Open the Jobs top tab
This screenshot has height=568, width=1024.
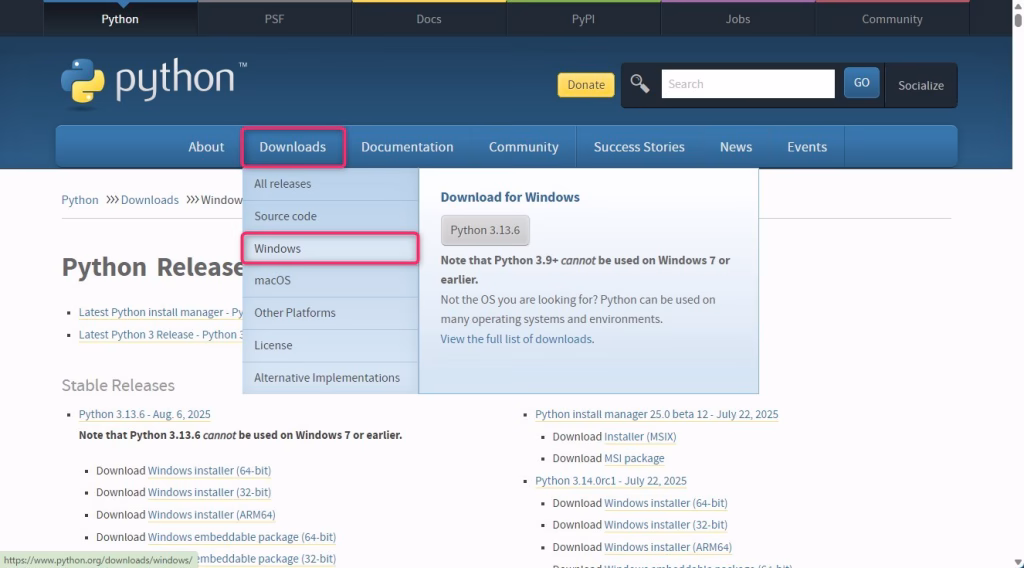tap(738, 19)
